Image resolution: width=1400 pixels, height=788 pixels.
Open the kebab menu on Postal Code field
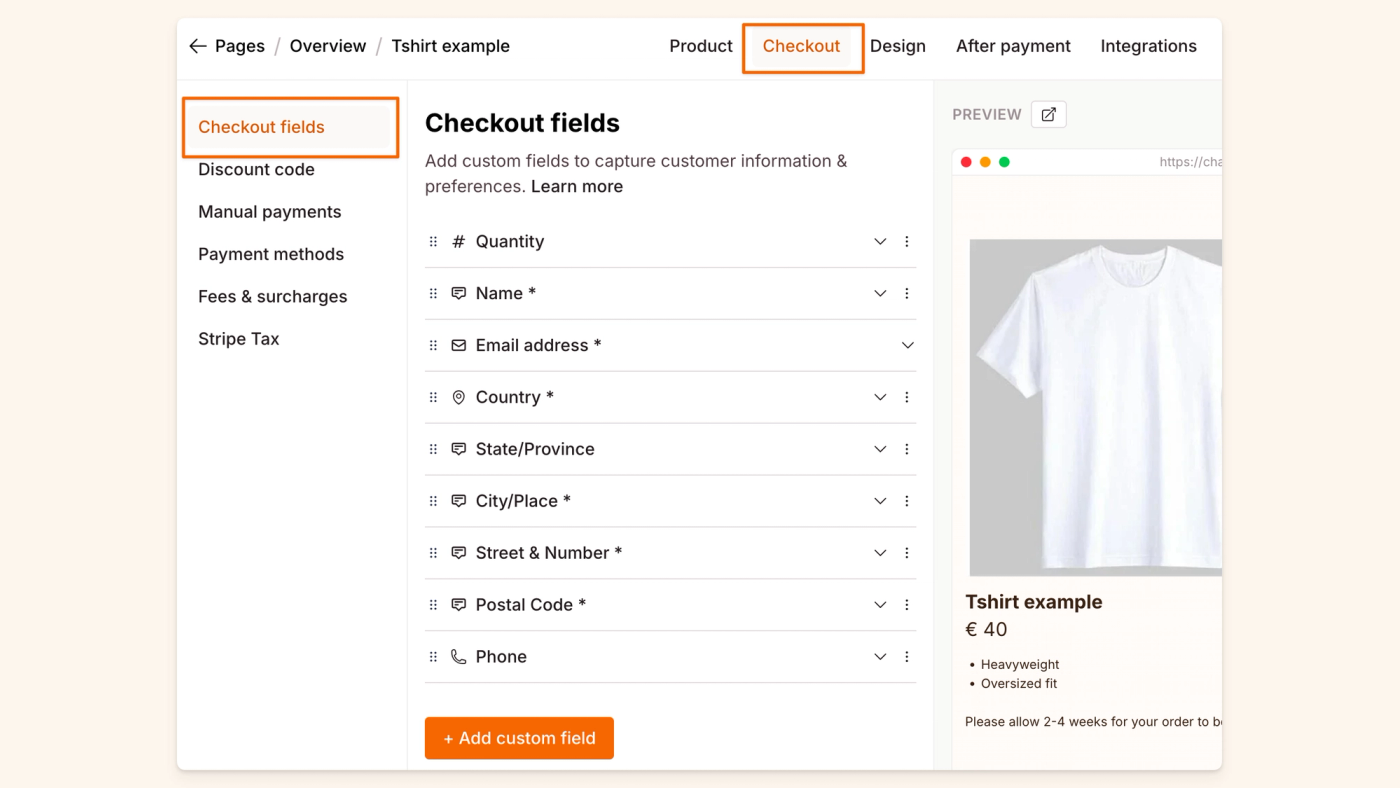[907, 605]
